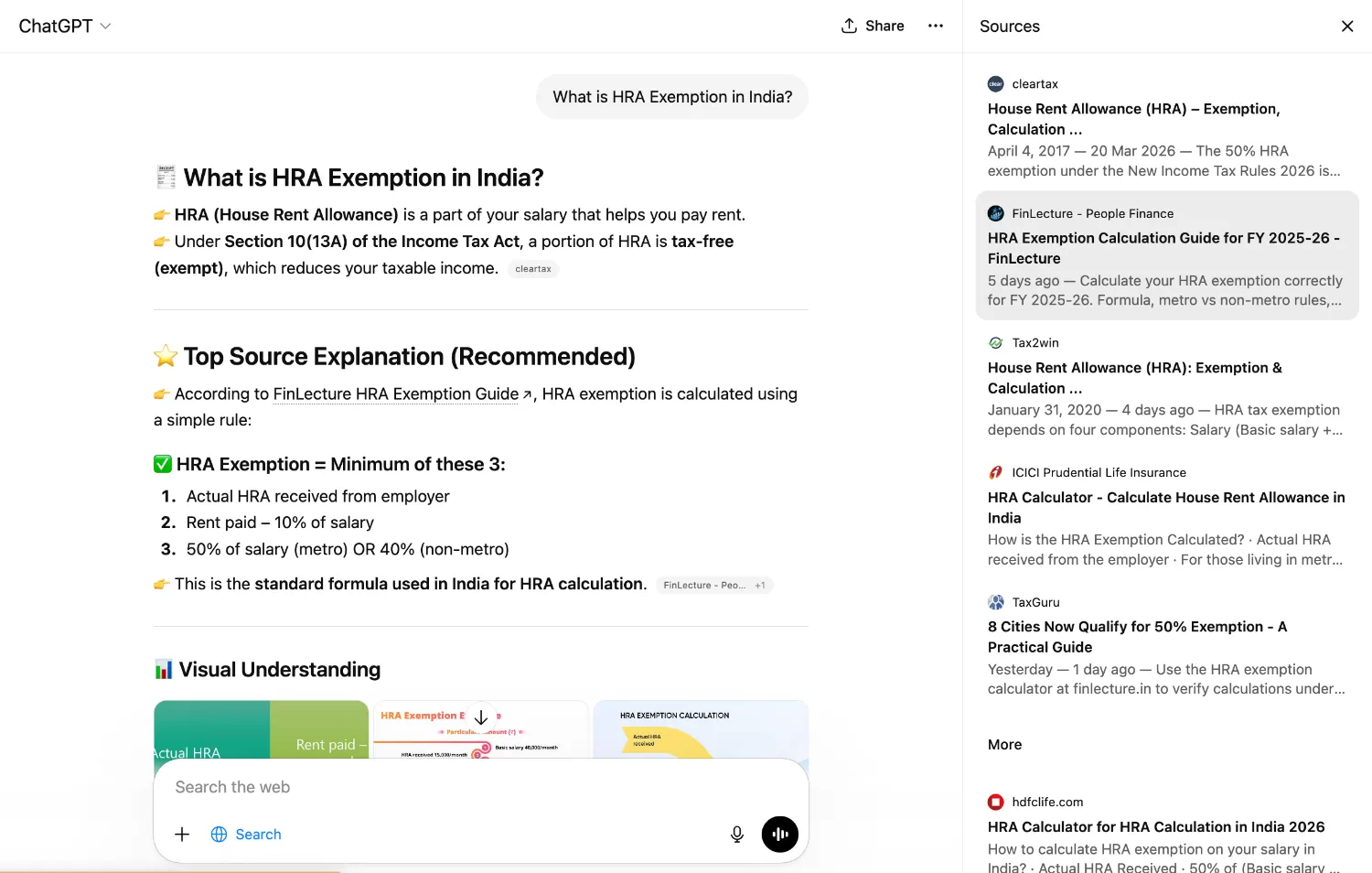Click the TaxGuru favicon in Sources
This screenshot has height=873, width=1372.
coord(995,602)
